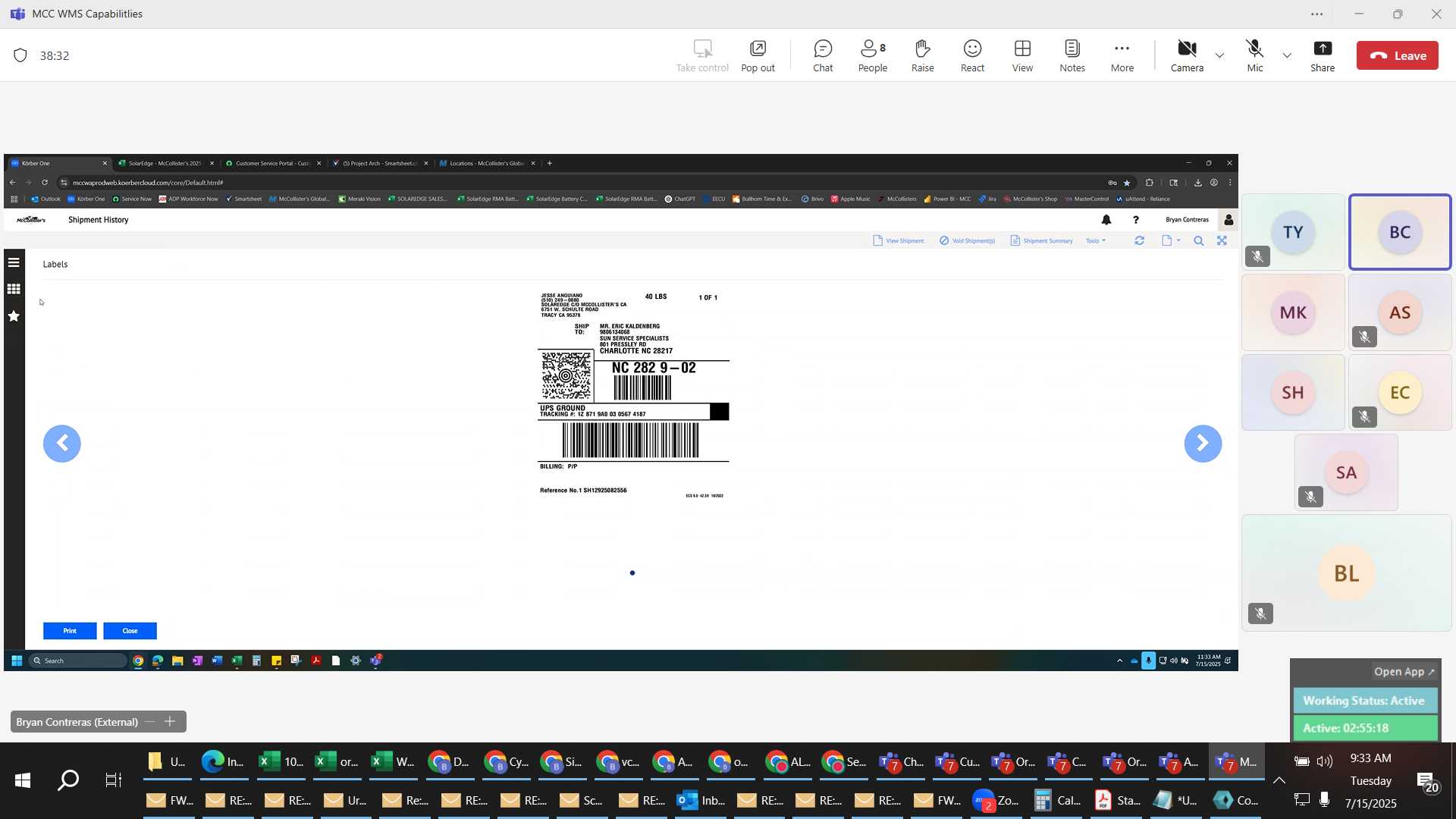Switch to the Locations McCollister's tab
This screenshot has width=1456, height=819.
click(x=486, y=163)
